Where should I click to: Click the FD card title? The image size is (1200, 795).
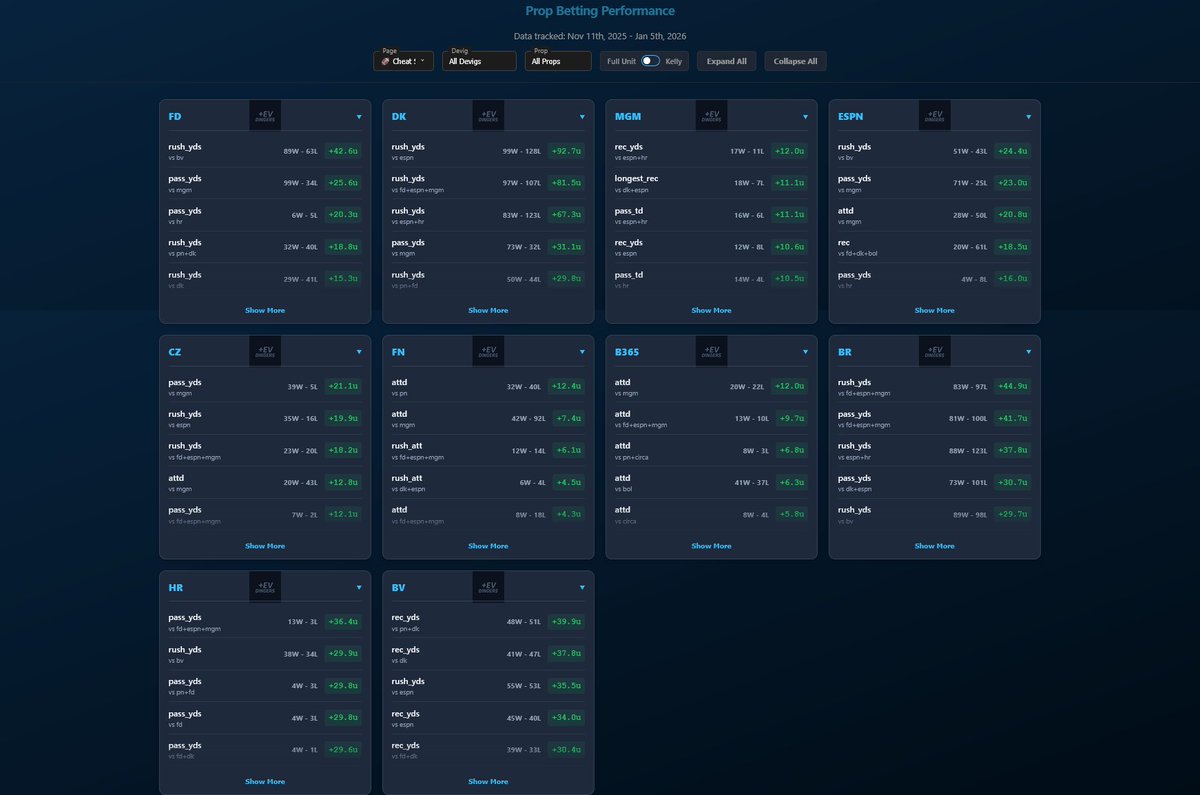tap(175, 116)
